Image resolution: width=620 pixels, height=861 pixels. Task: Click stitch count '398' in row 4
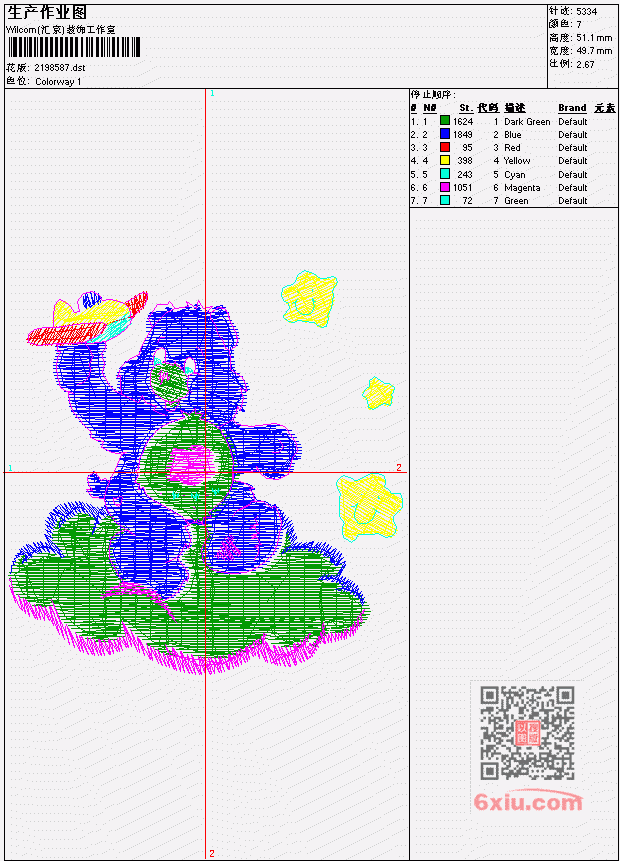[465, 161]
